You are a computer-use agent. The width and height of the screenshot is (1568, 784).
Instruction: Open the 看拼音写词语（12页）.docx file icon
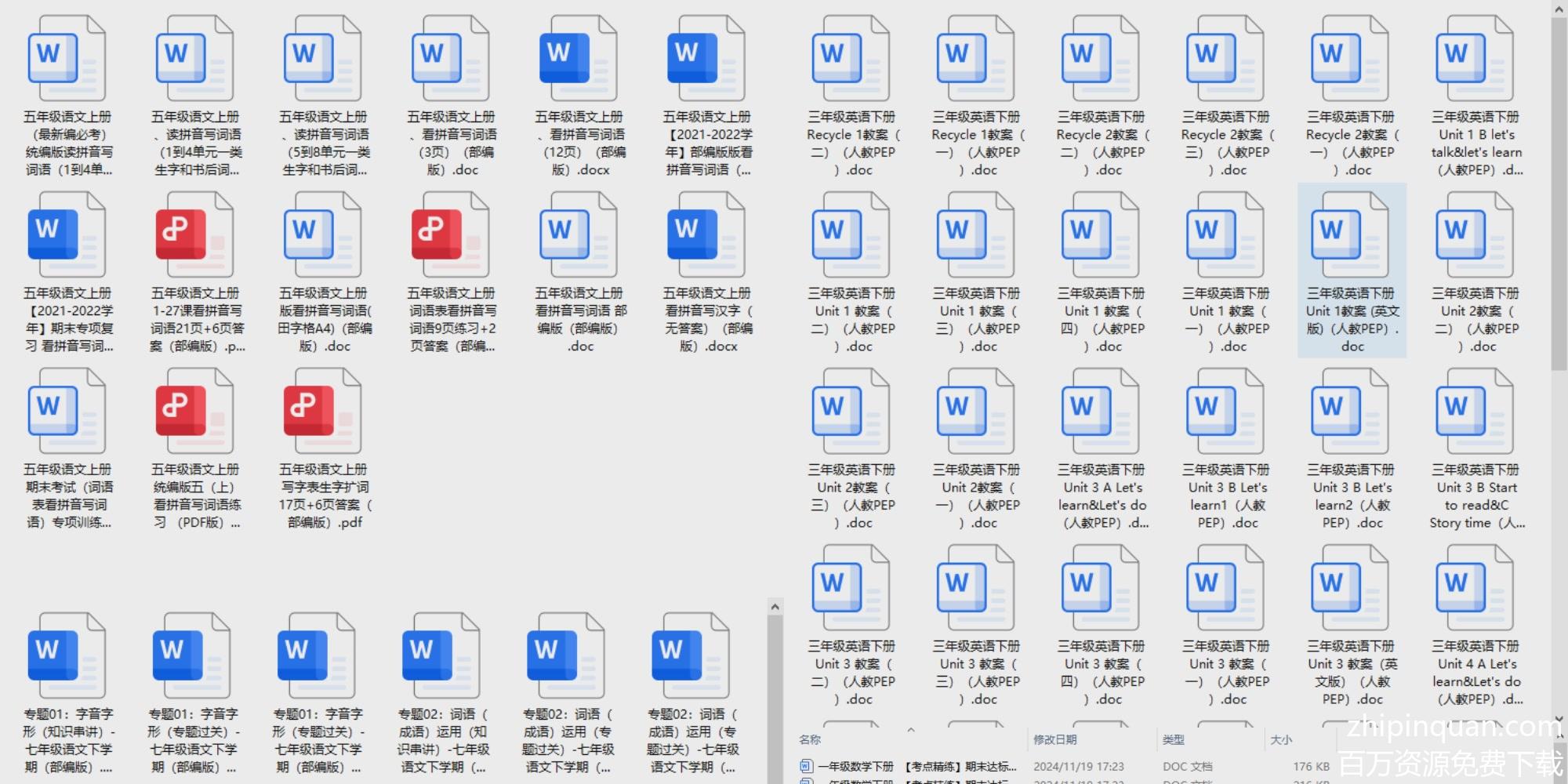(578, 60)
